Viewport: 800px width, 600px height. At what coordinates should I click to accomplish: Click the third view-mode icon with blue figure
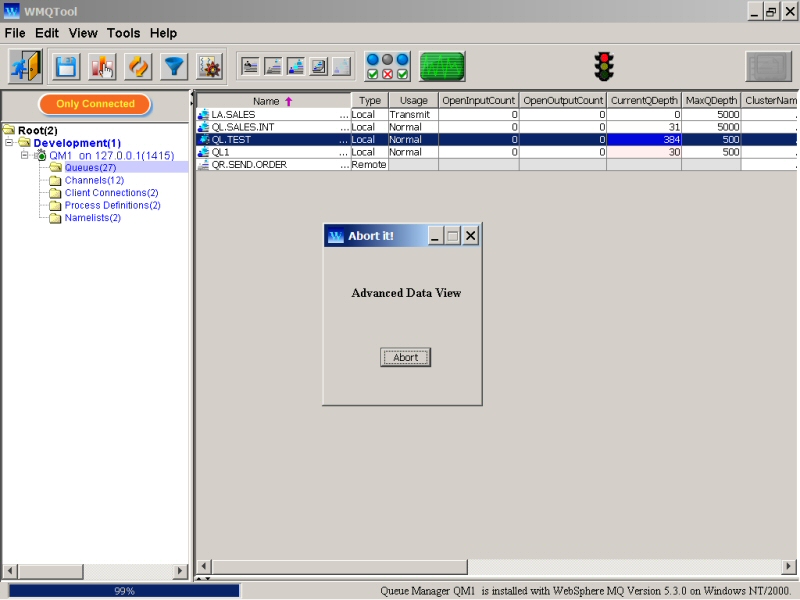pyautogui.click(x=296, y=66)
